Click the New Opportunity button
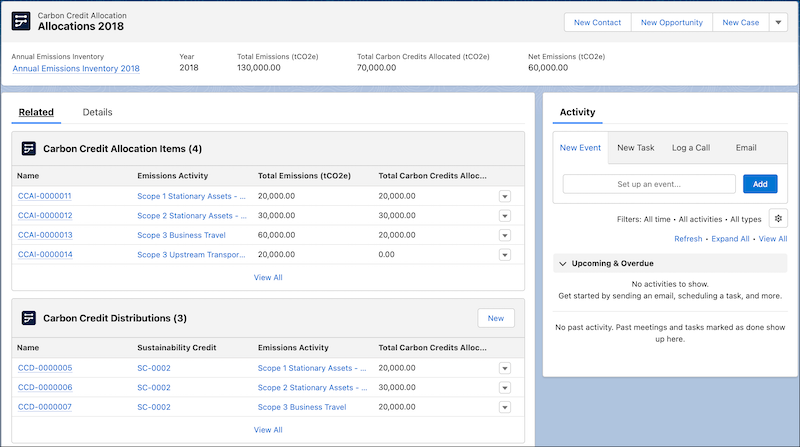The width and height of the screenshot is (800, 447). [x=671, y=22]
